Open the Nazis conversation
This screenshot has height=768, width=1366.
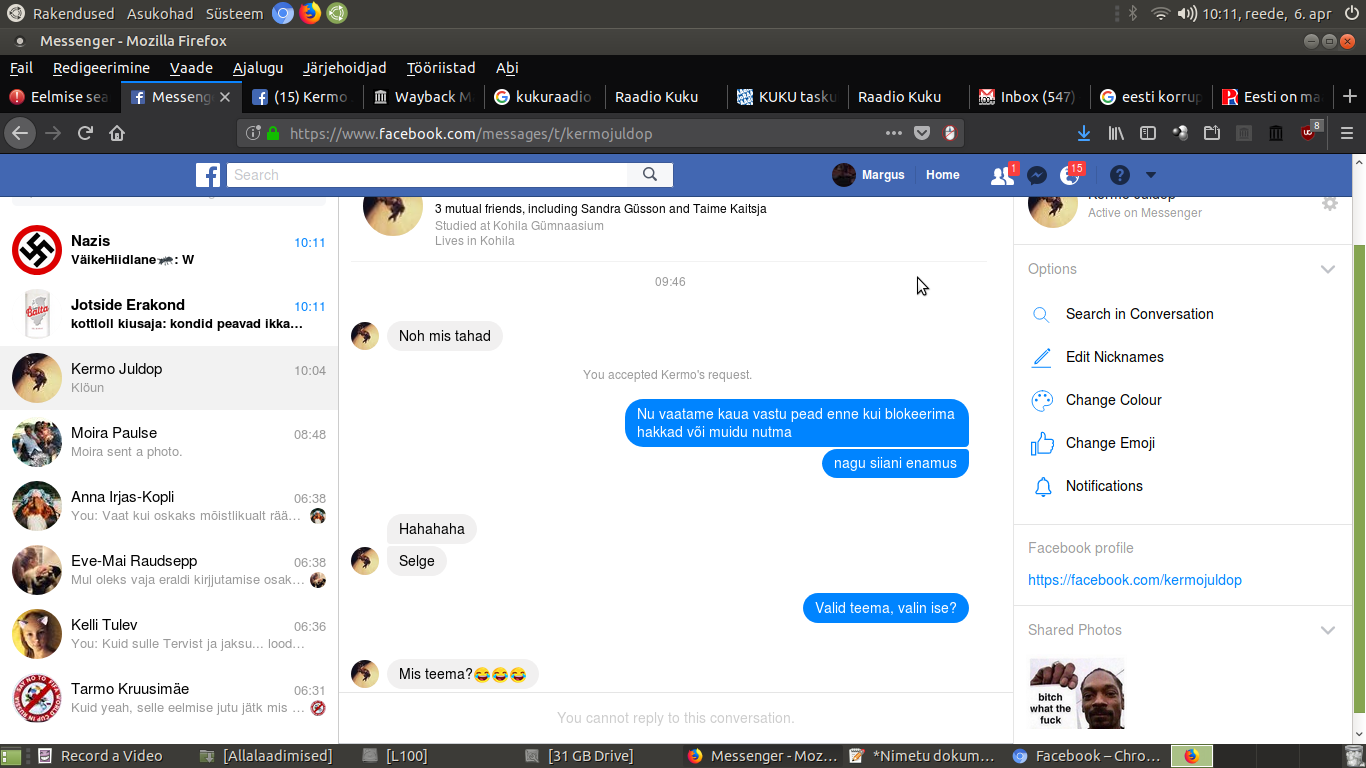click(x=169, y=250)
